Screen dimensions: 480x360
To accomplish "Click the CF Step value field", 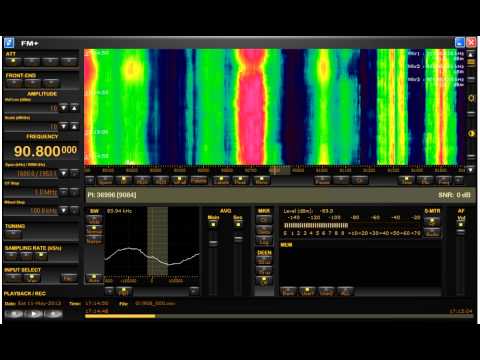I will pyautogui.click(x=31, y=192).
